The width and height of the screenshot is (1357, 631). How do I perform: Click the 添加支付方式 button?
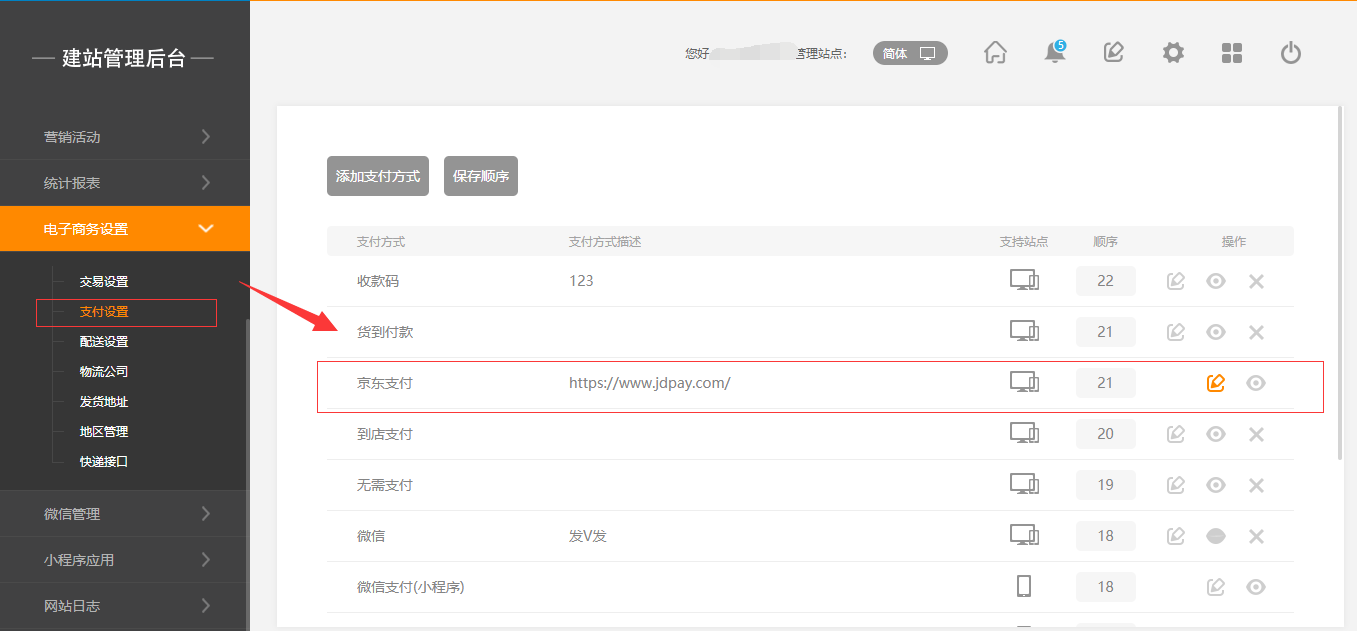pos(378,176)
